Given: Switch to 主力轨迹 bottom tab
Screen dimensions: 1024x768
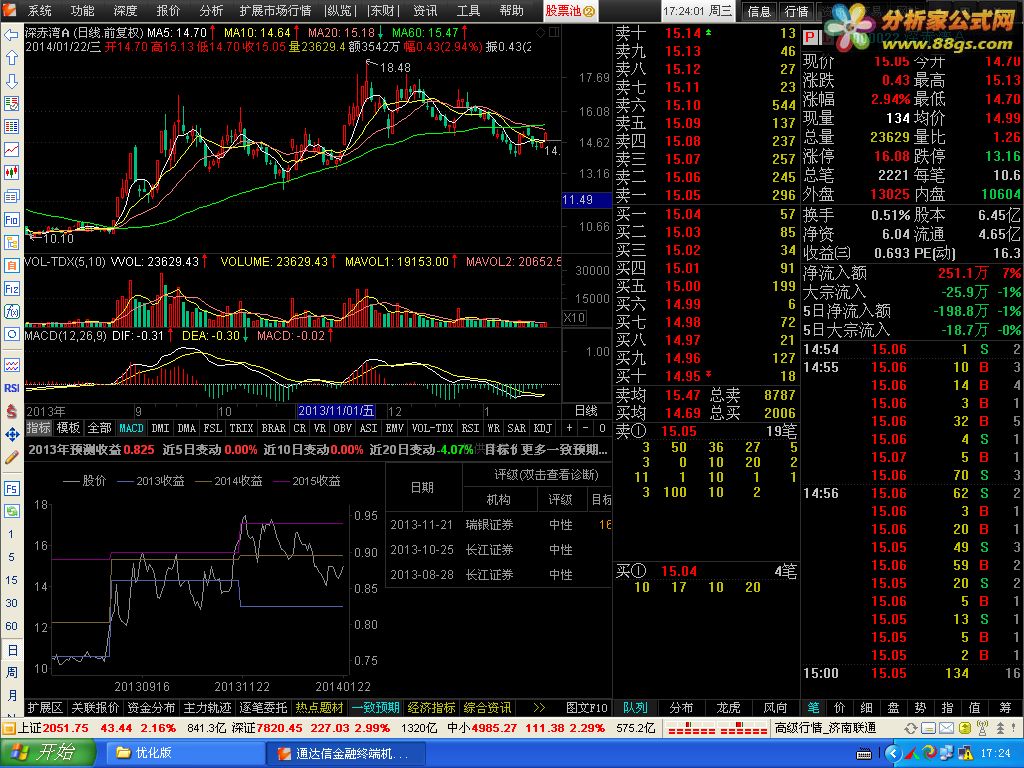Looking at the screenshot, I should pyautogui.click(x=207, y=708).
